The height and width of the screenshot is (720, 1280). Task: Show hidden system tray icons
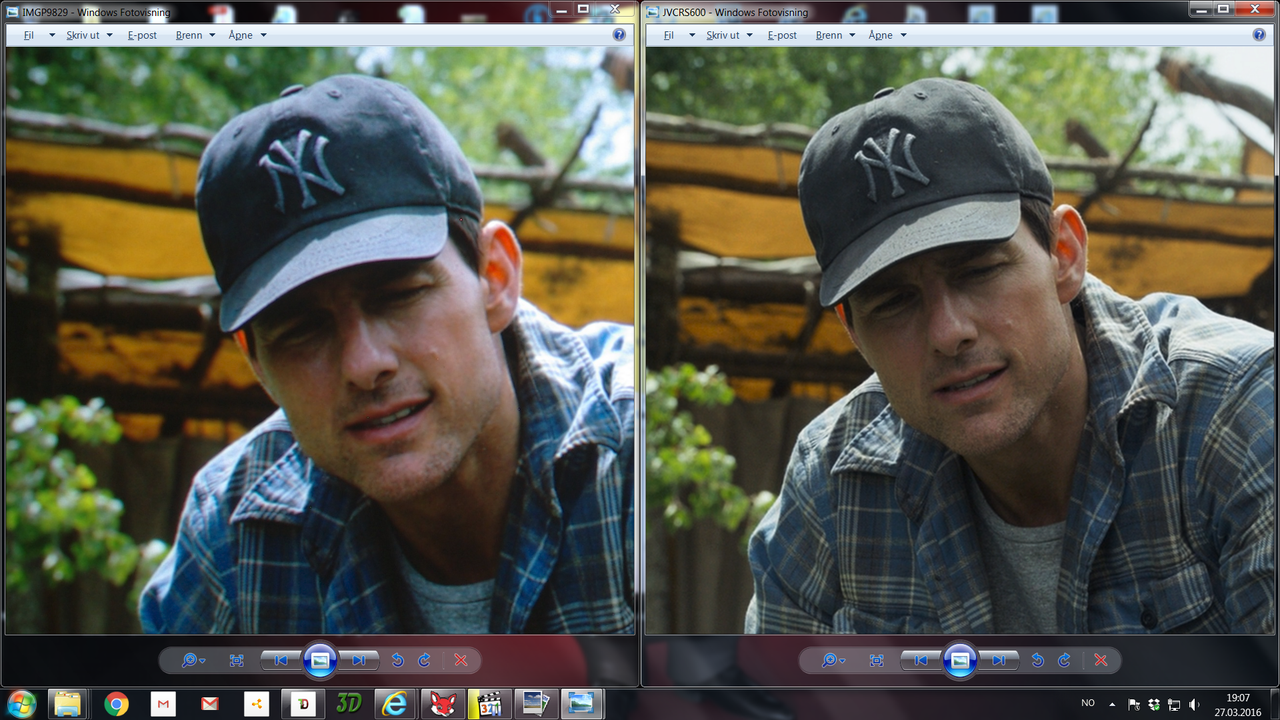point(1112,704)
